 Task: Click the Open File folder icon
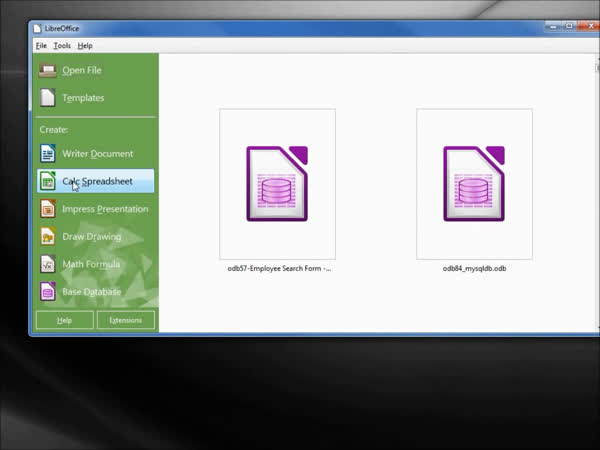[x=47, y=70]
